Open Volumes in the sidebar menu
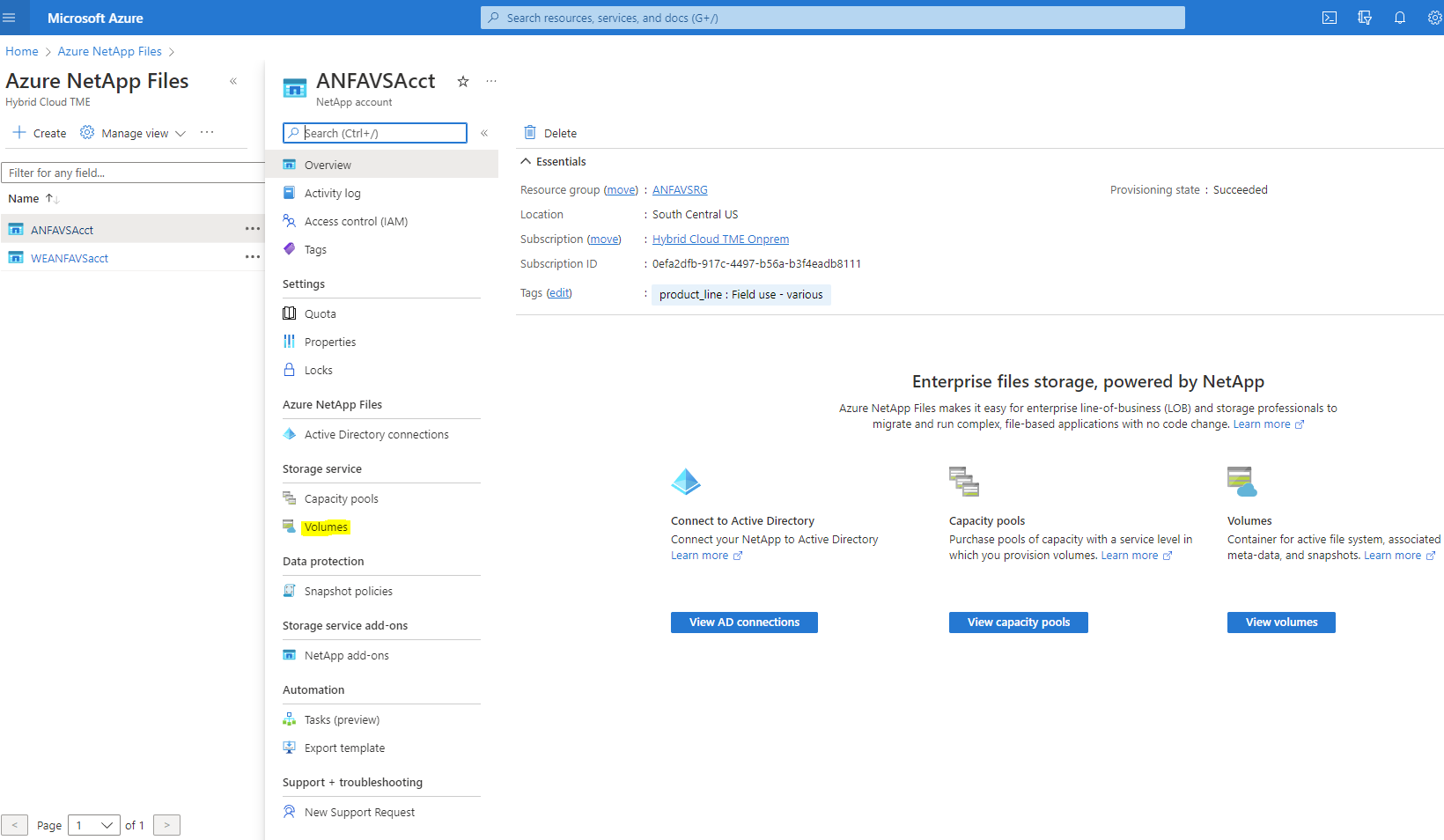The height and width of the screenshot is (840, 1444). (x=326, y=527)
